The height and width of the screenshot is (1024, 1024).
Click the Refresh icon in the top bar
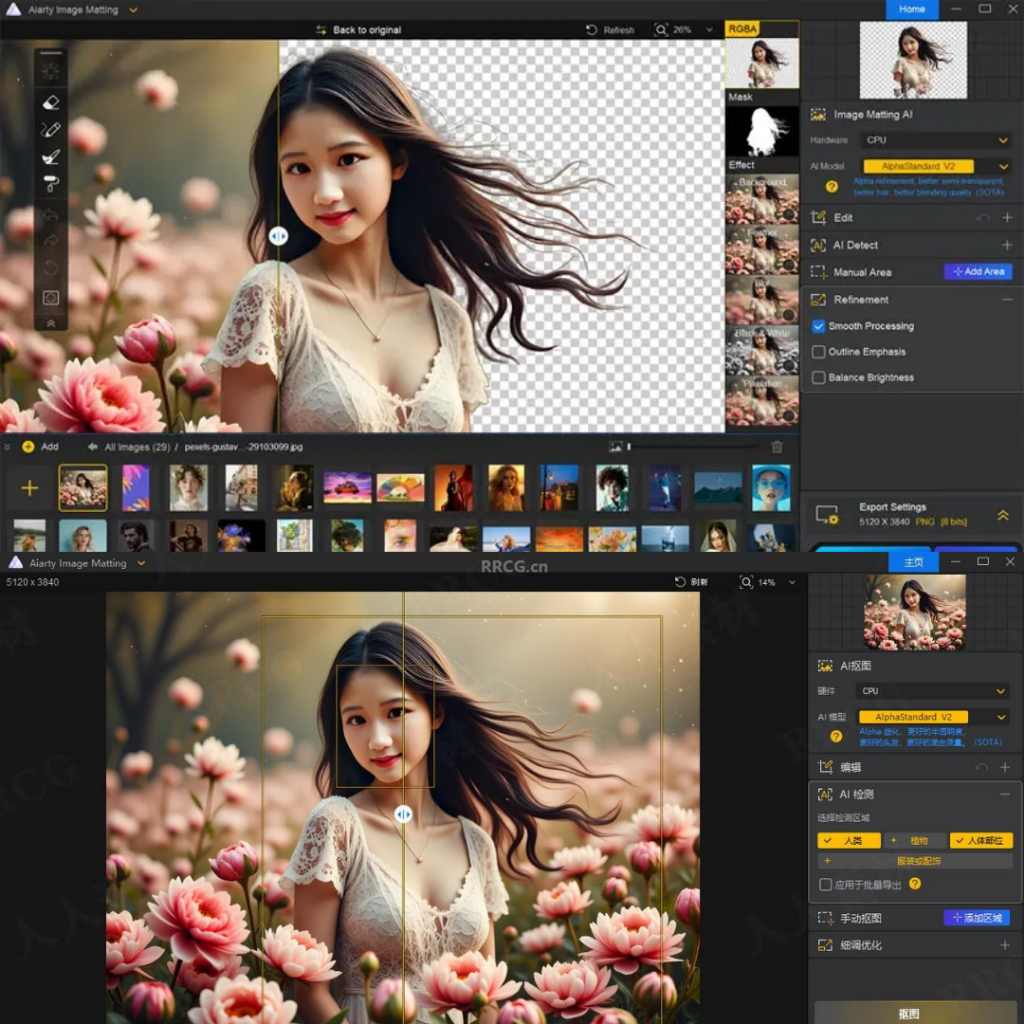pyautogui.click(x=592, y=30)
